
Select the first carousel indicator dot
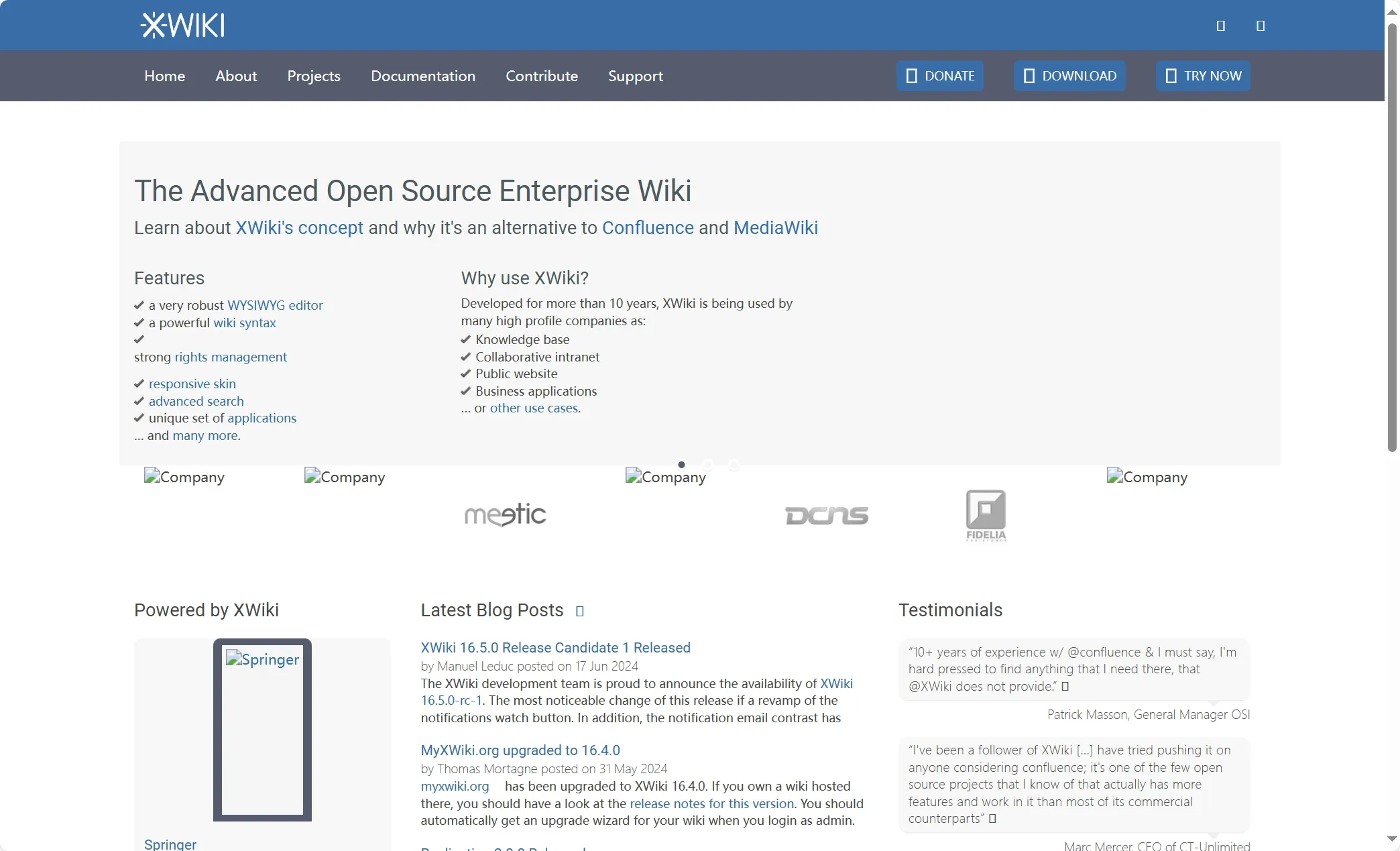point(681,465)
